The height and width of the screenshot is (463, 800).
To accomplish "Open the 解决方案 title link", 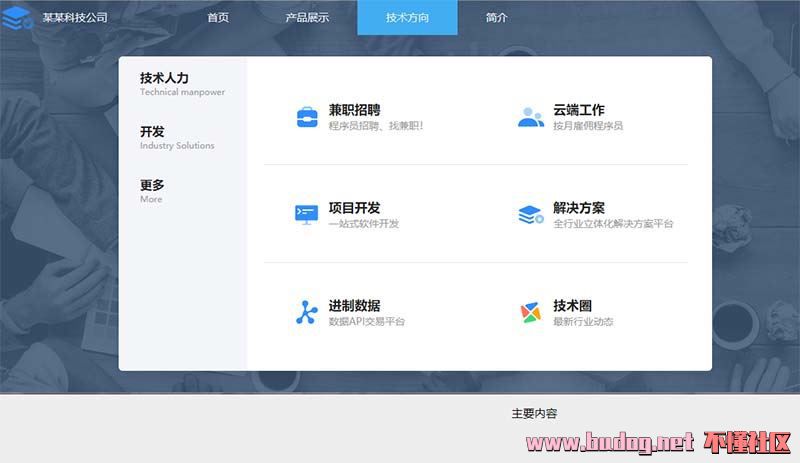I will click(578, 208).
